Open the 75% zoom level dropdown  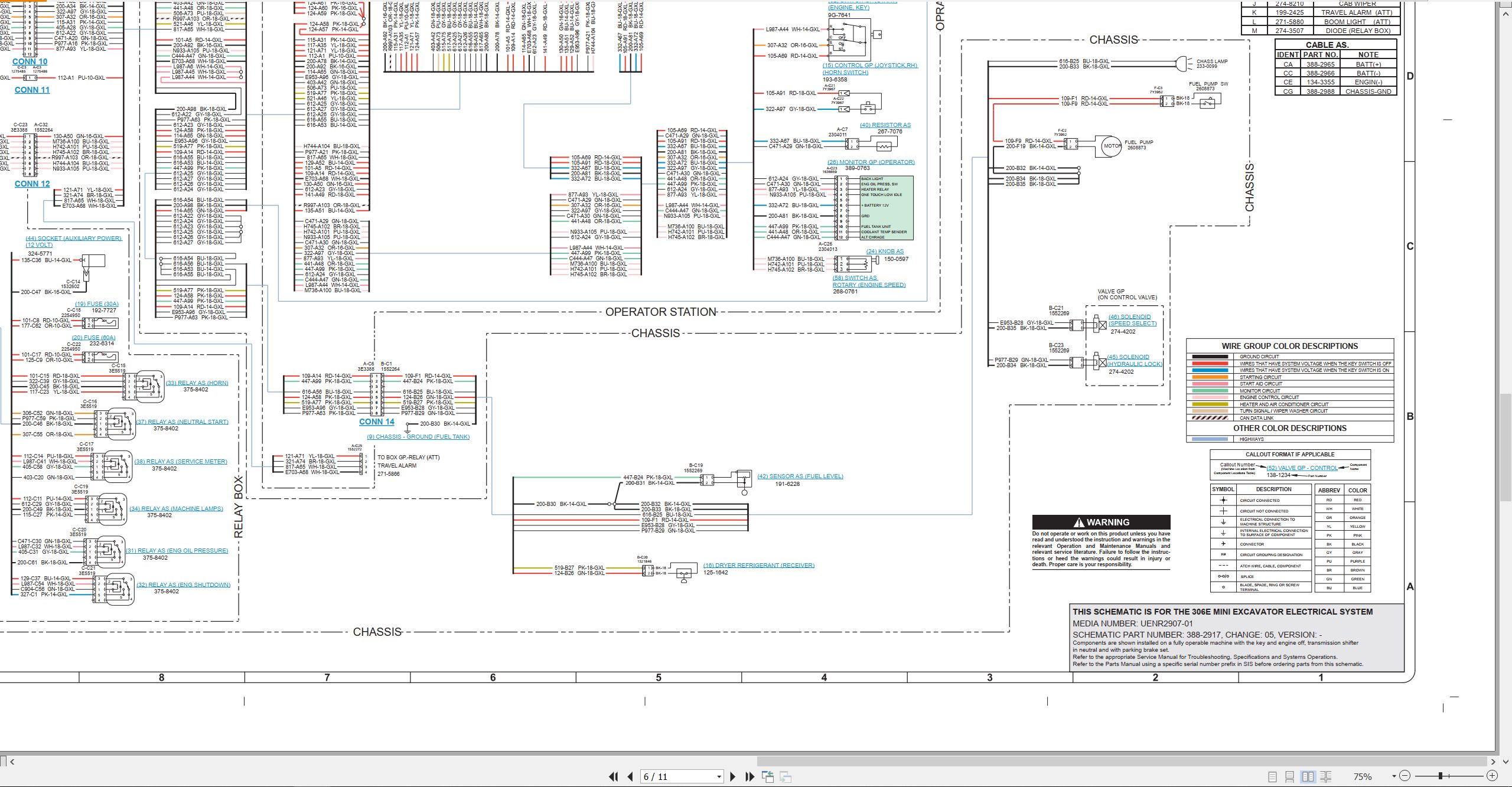tap(1394, 776)
